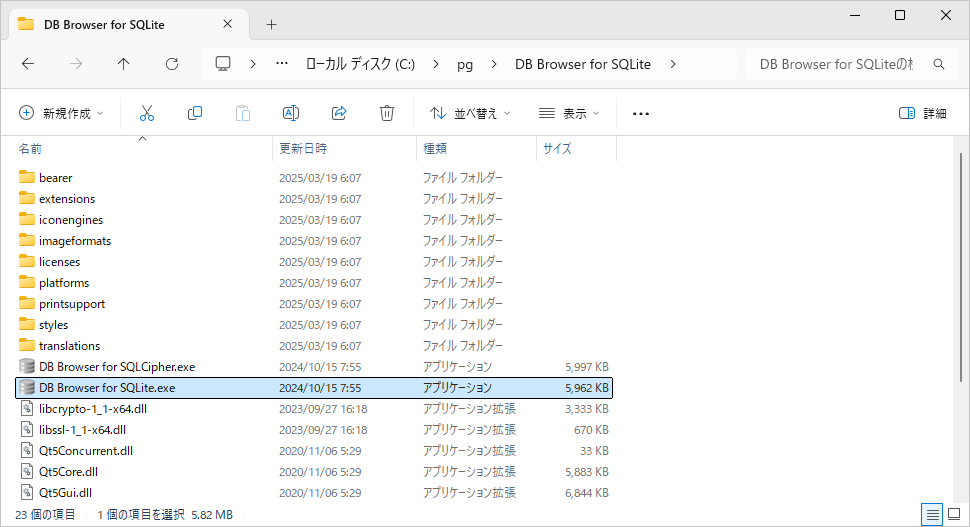Viewport: 970px width, 527px height.
Task: Click the Back navigation arrow
Action: point(28,64)
